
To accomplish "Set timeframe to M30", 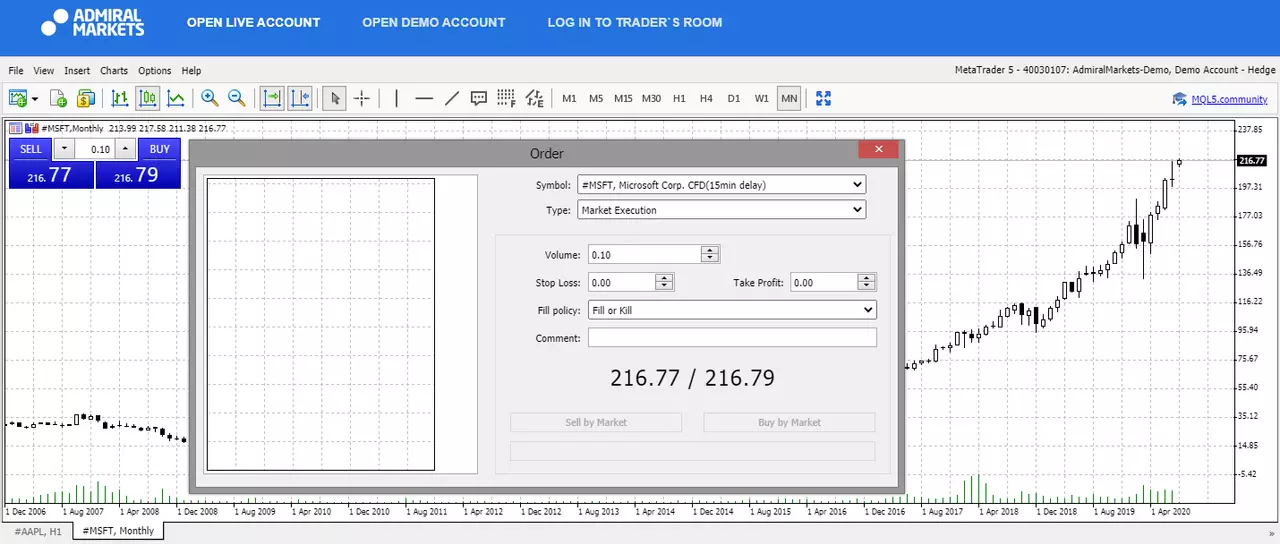I will (651, 99).
